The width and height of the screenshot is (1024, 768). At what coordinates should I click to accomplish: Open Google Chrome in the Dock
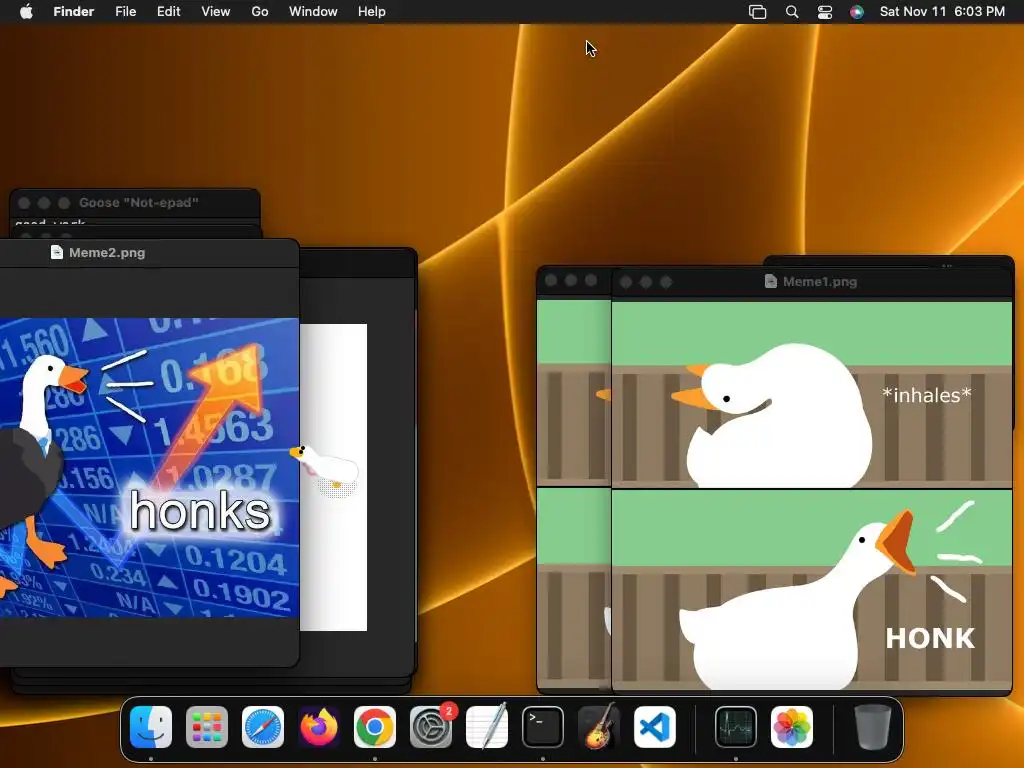(x=375, y=727)
